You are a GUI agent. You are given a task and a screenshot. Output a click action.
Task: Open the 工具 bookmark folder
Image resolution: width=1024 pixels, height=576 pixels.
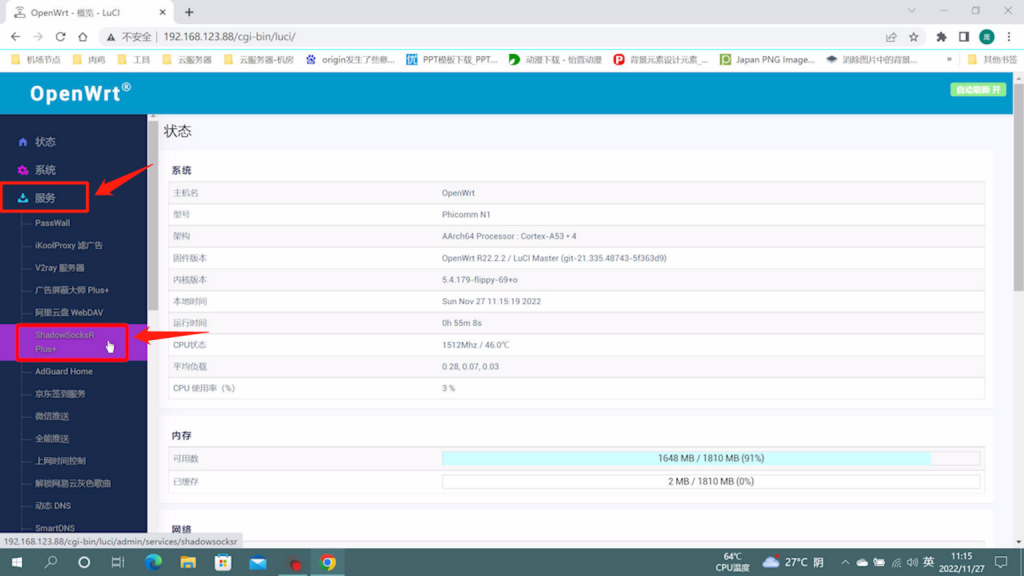pyautogui.click(x=135, y=59)
